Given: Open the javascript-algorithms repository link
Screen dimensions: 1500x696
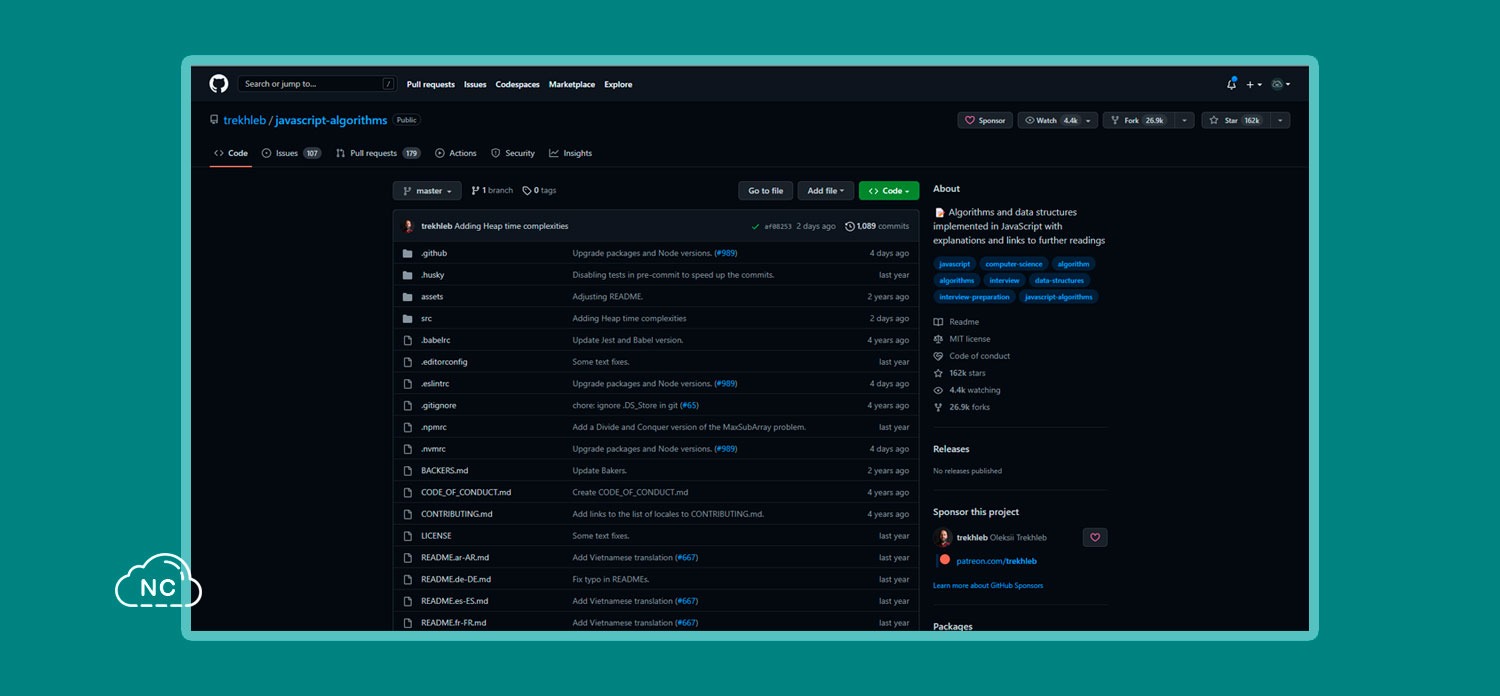Looking at the screenshot, I should tap(331, 120).
